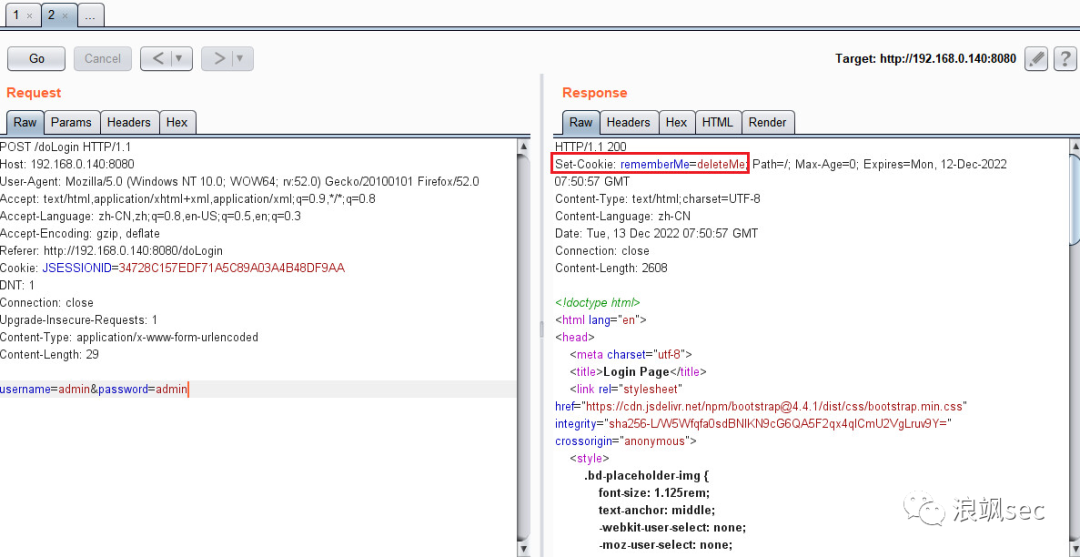Click the Go button to send request

tap(37, 59)
